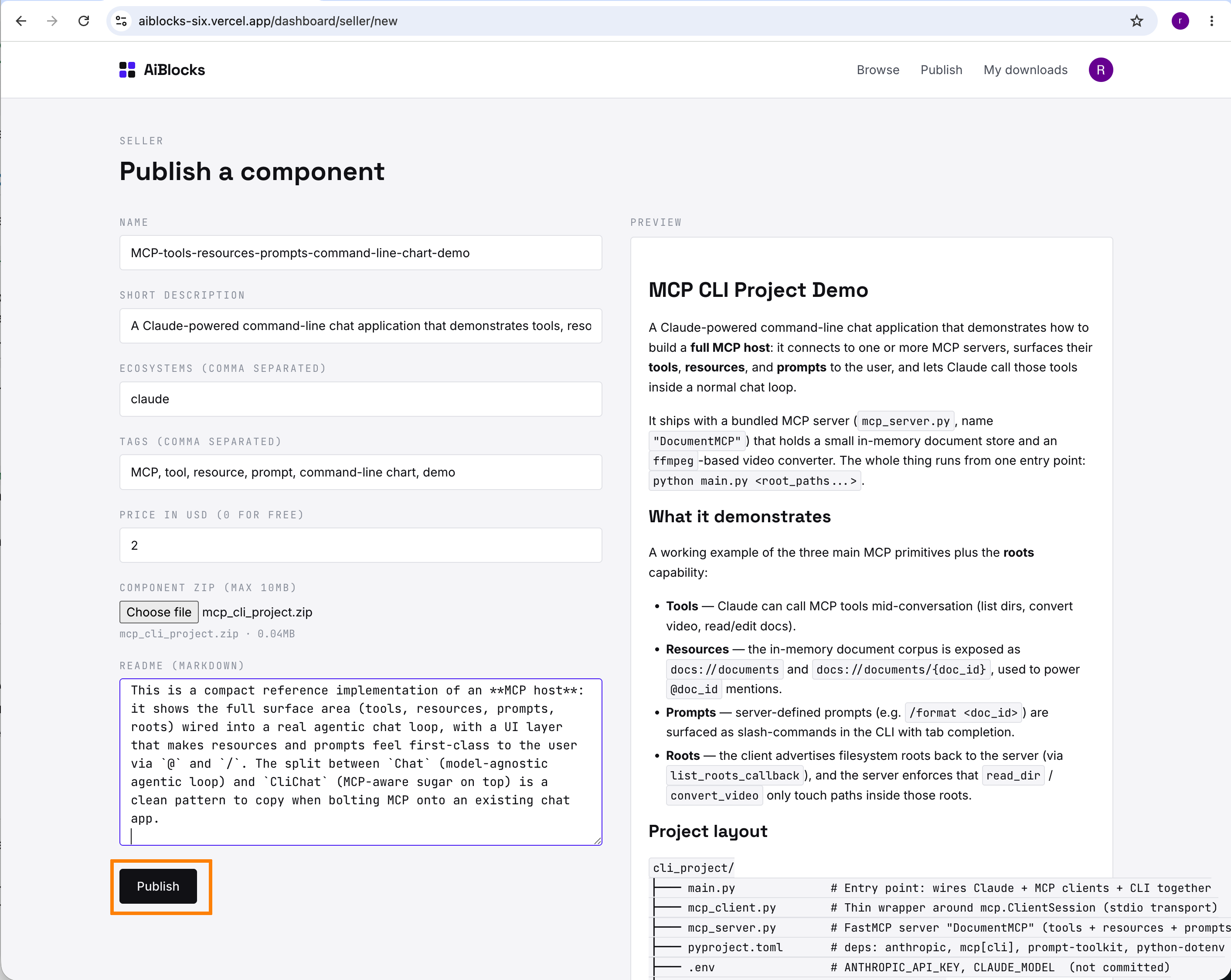Go to My downloads

coord(1025,70)
